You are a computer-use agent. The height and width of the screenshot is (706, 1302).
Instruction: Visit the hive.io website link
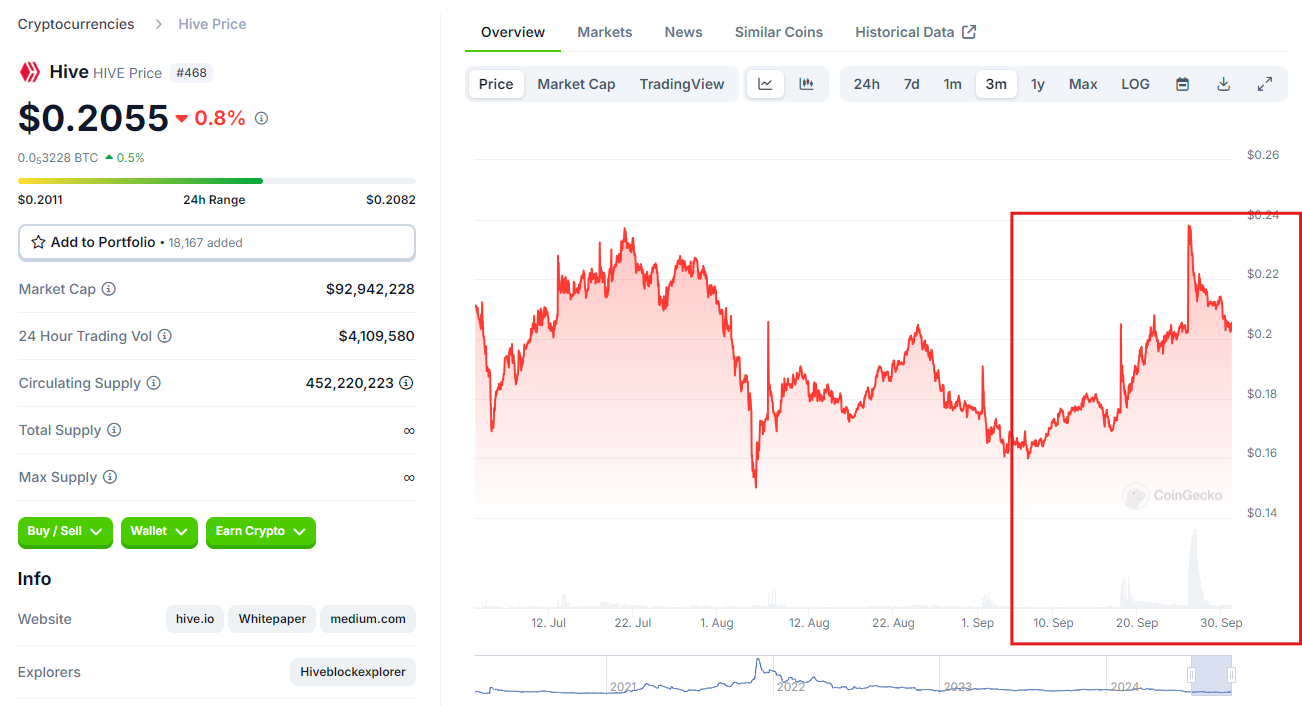(x=195, y=619)
